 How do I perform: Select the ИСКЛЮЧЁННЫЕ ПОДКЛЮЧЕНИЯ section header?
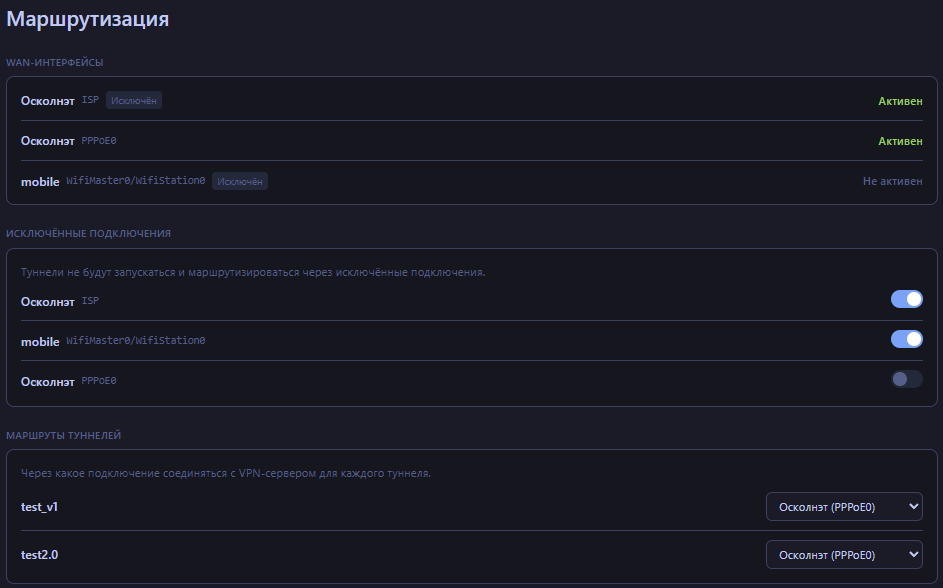tap(89, 233)
